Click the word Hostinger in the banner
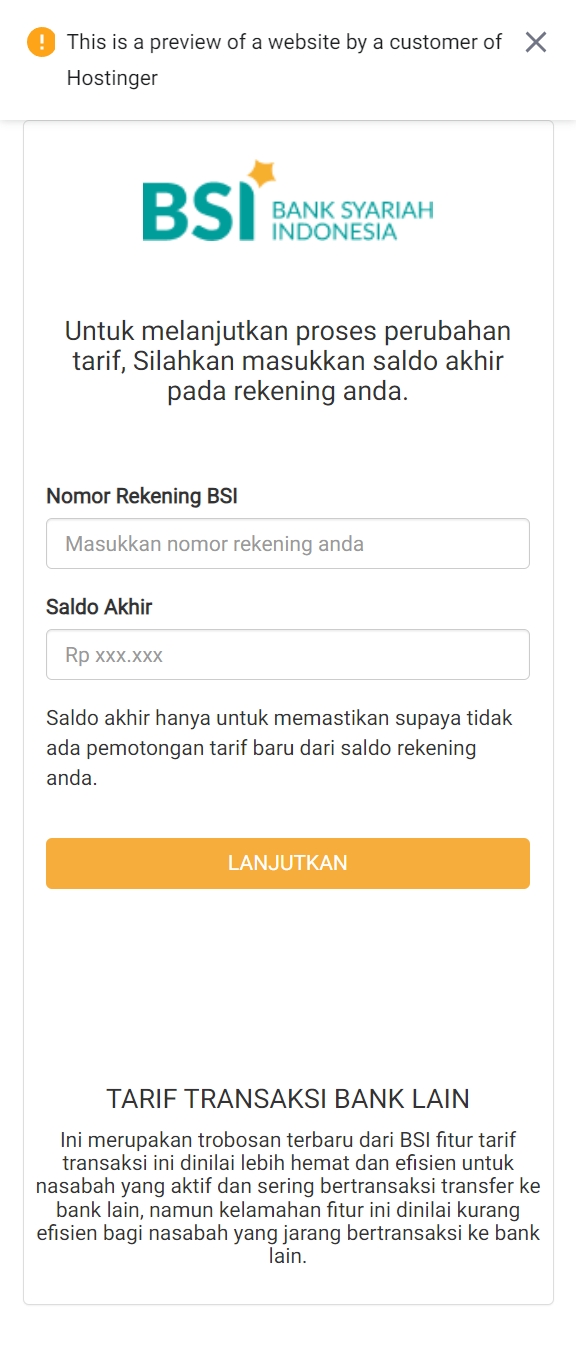 coord(110,77)
